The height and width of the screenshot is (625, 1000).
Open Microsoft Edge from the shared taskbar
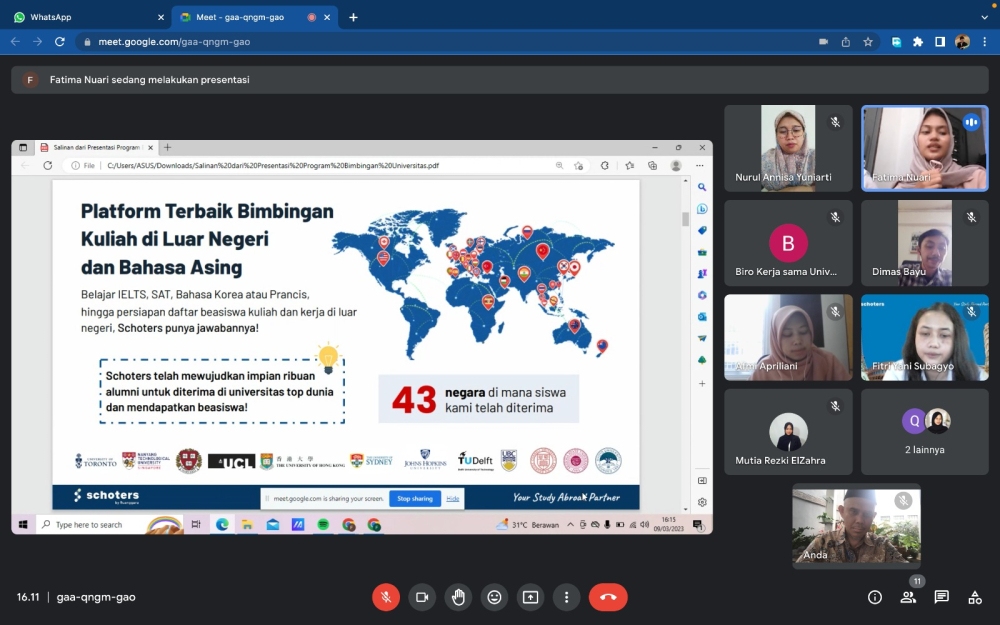221,524
